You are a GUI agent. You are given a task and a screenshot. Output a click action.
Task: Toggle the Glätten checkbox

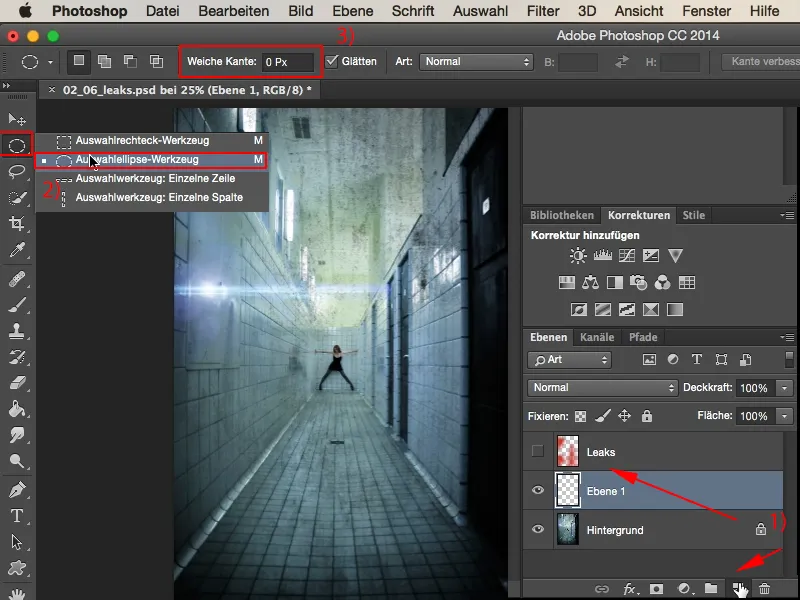[332, 61]
